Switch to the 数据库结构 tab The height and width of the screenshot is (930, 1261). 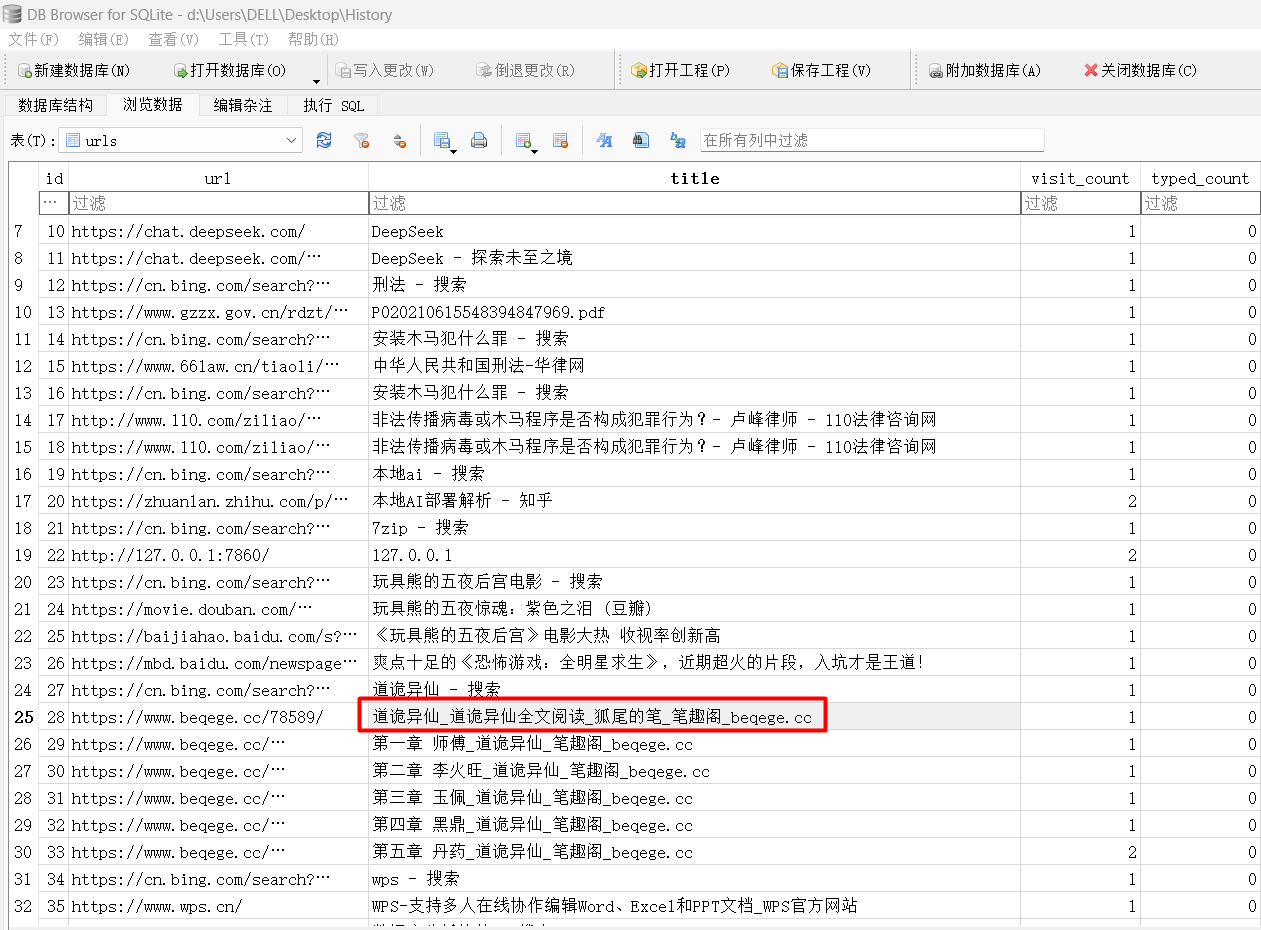[x=55, y=105]
